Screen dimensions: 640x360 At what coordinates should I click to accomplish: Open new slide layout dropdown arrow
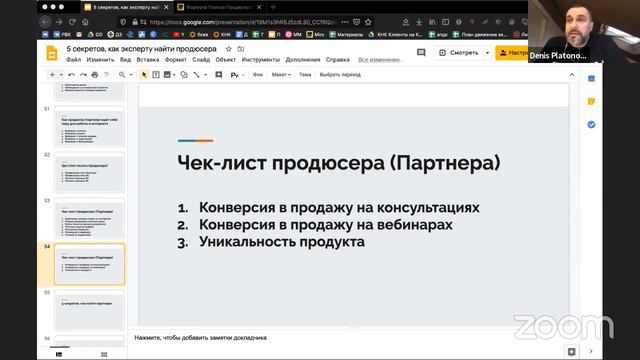[x=61, y=75]
